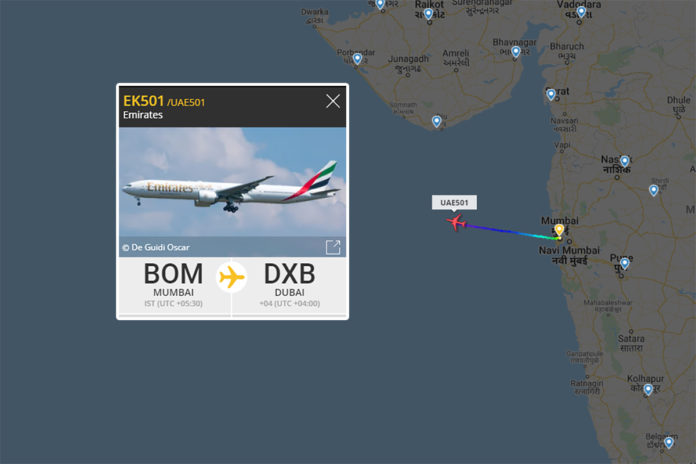Select the Vadodara airport pin
This screenshot has width=696, height=464.
581,12
